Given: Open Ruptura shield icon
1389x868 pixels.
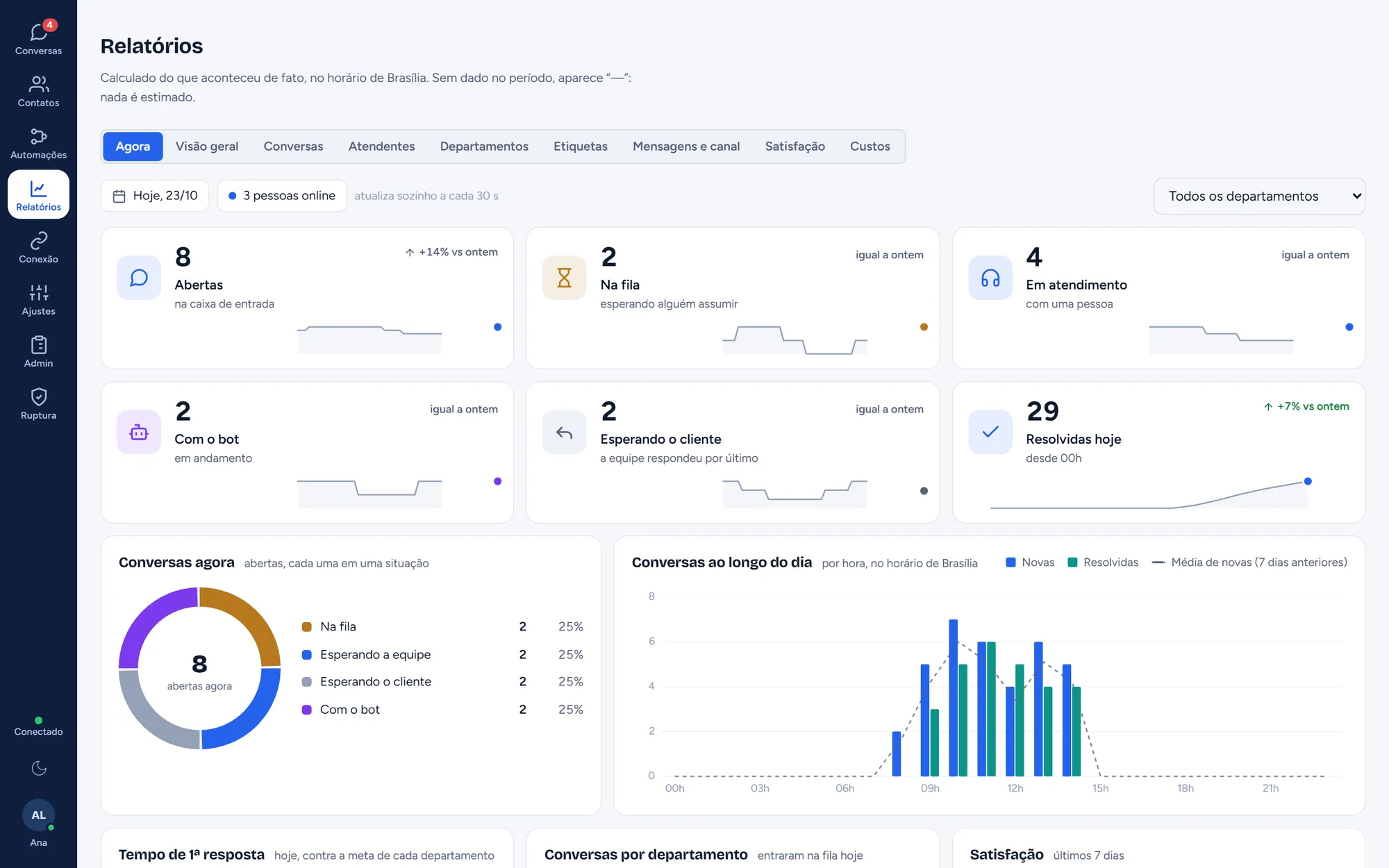Looking at the screenshot, I should (x=38, y=403).
